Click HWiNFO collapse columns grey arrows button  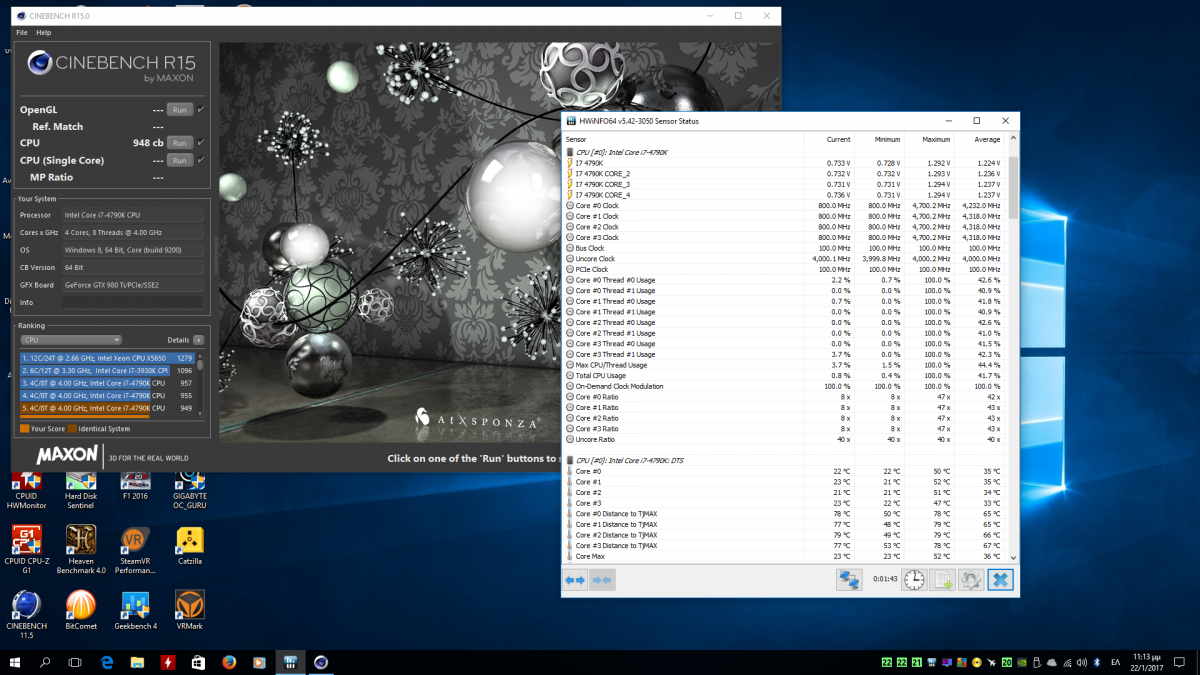tap(602, 580)
